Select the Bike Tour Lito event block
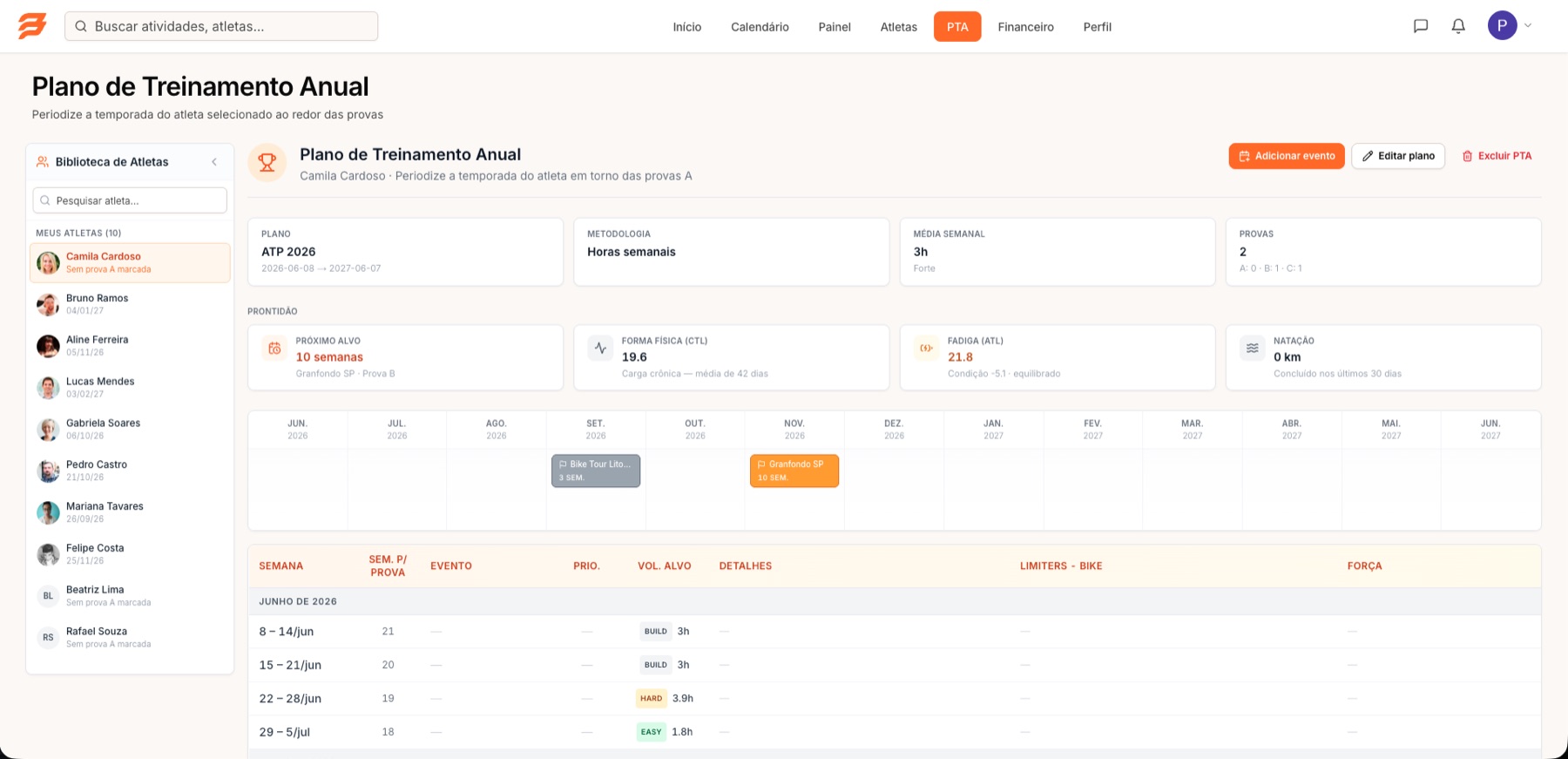This screenshot has width=1568, height=759. (x=596, y=471)
